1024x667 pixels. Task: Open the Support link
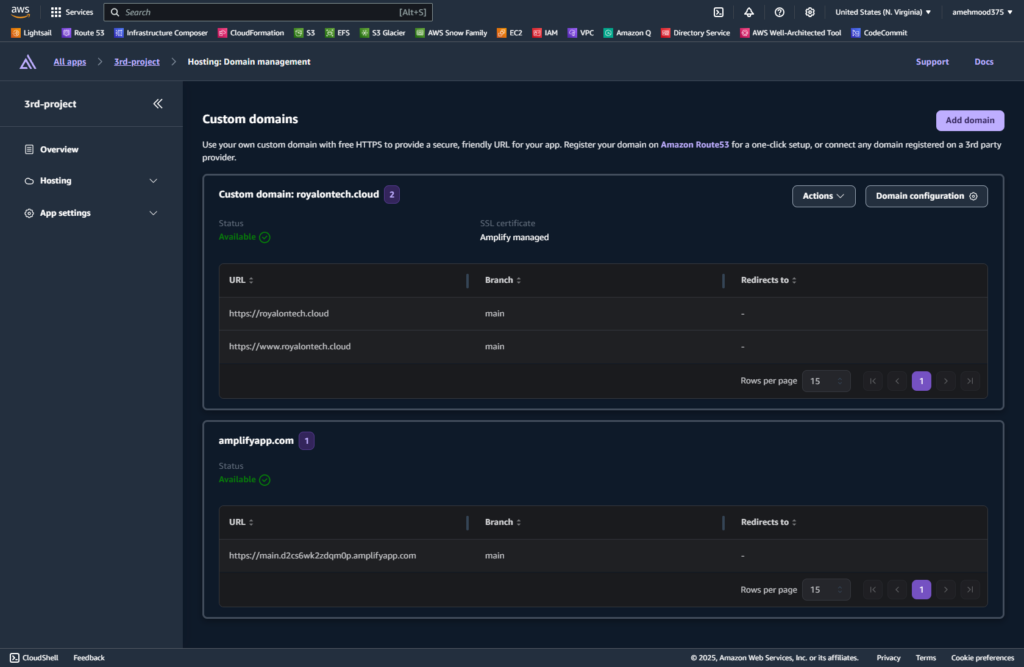[932, 61]
